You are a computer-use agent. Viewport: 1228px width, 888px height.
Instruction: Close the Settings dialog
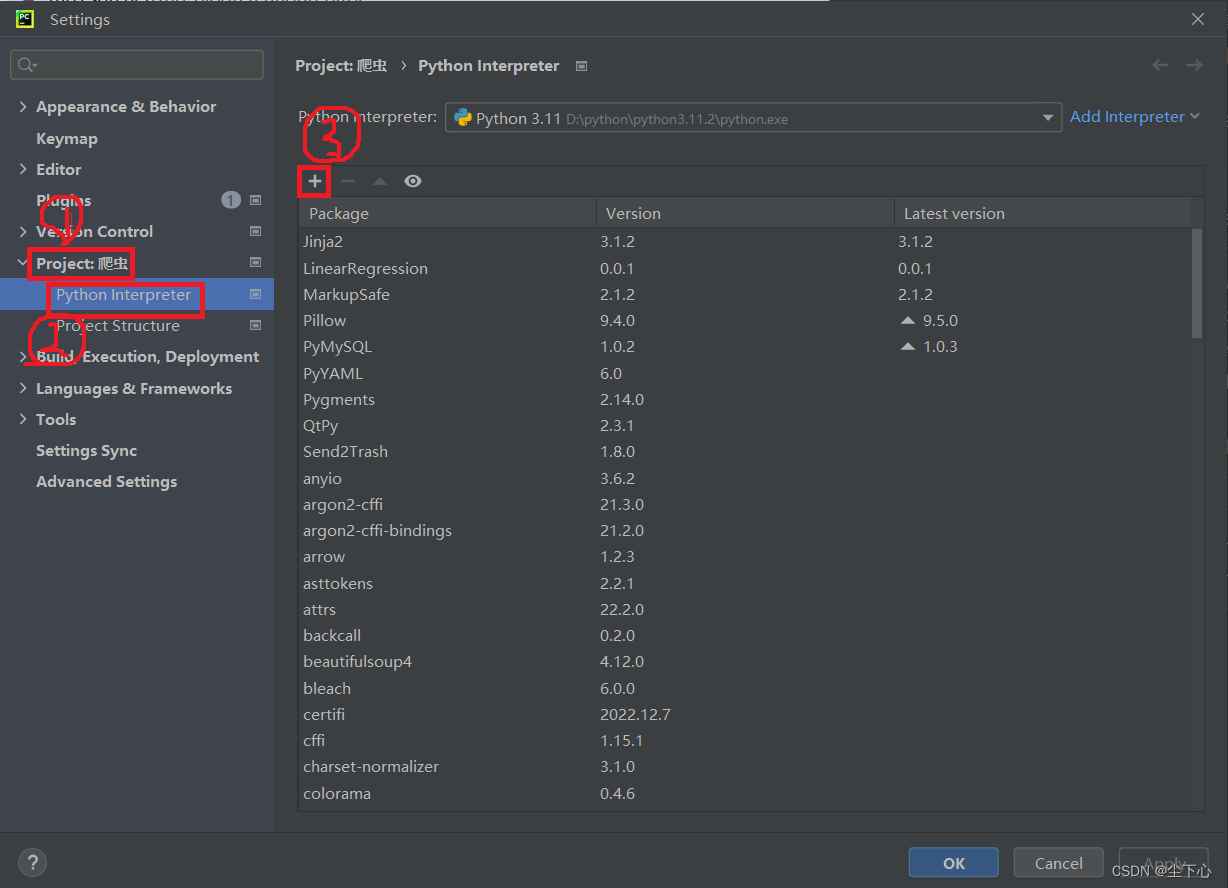[1198, 19]
